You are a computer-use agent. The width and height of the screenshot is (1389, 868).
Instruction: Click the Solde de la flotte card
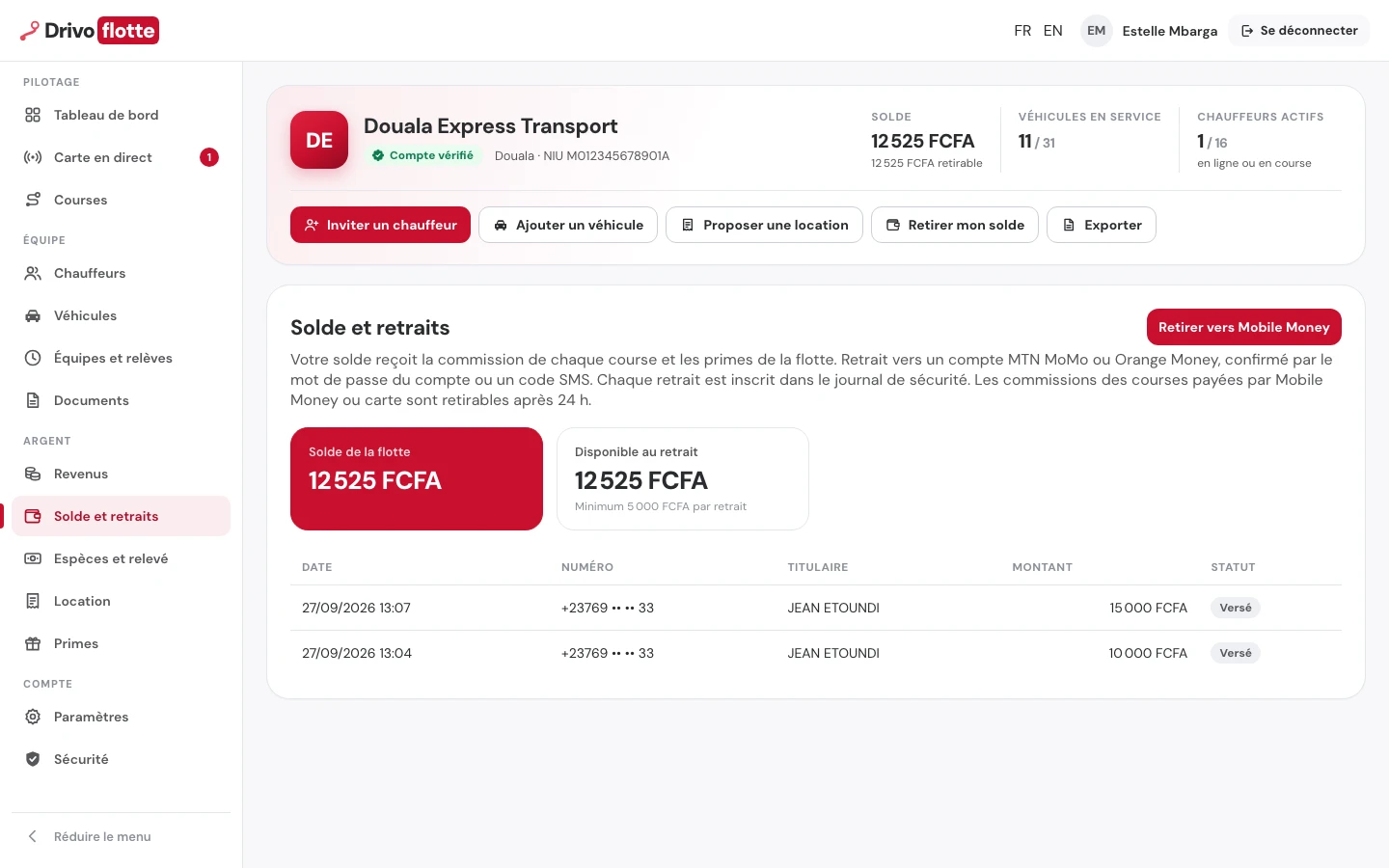point(417,478)
